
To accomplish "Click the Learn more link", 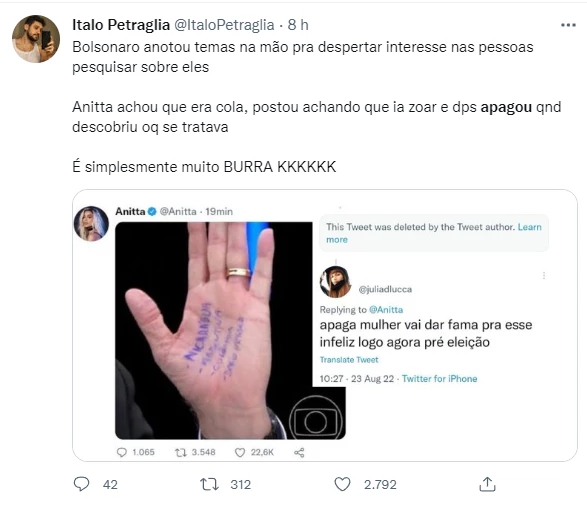I will (434, 233).
